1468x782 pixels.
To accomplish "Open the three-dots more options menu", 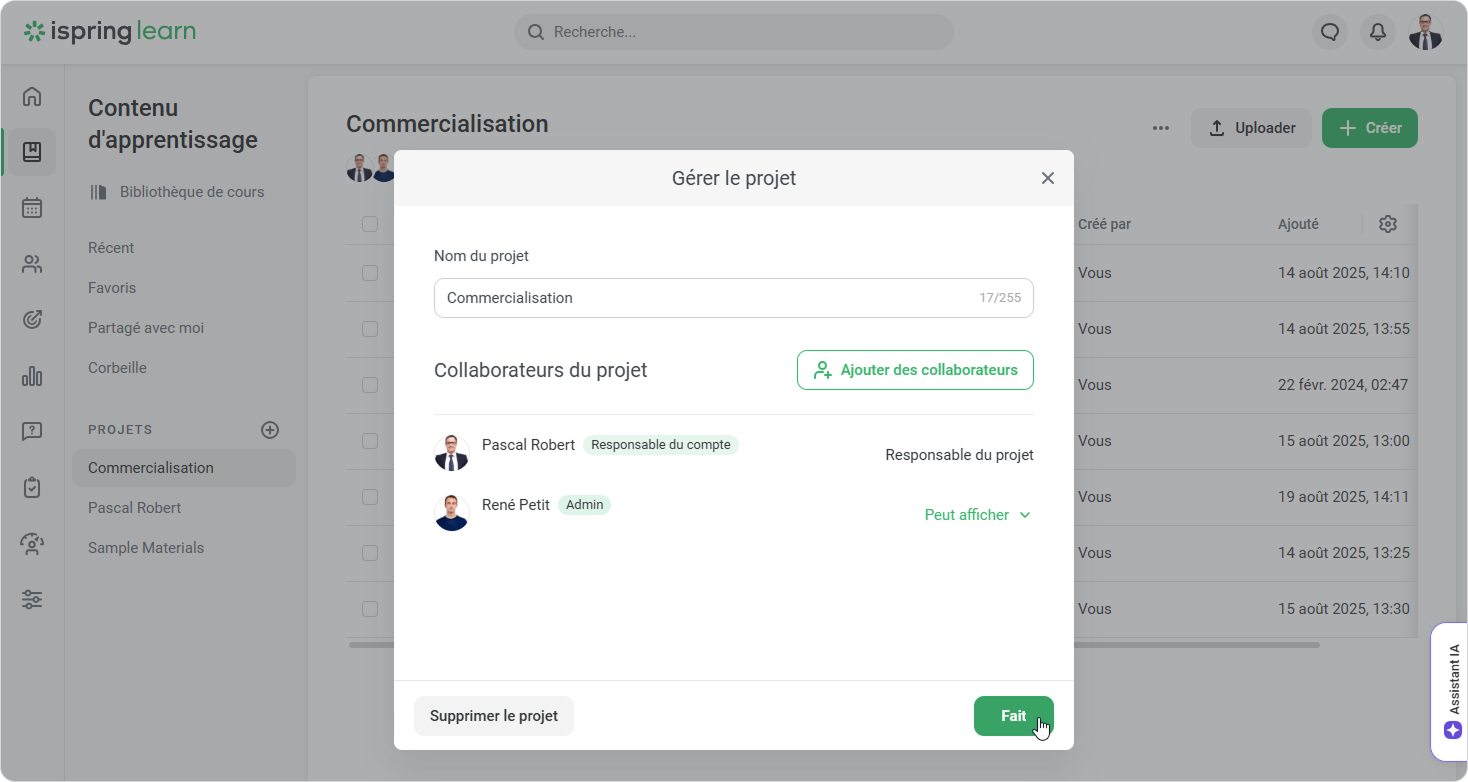I will click(1161, 128).
